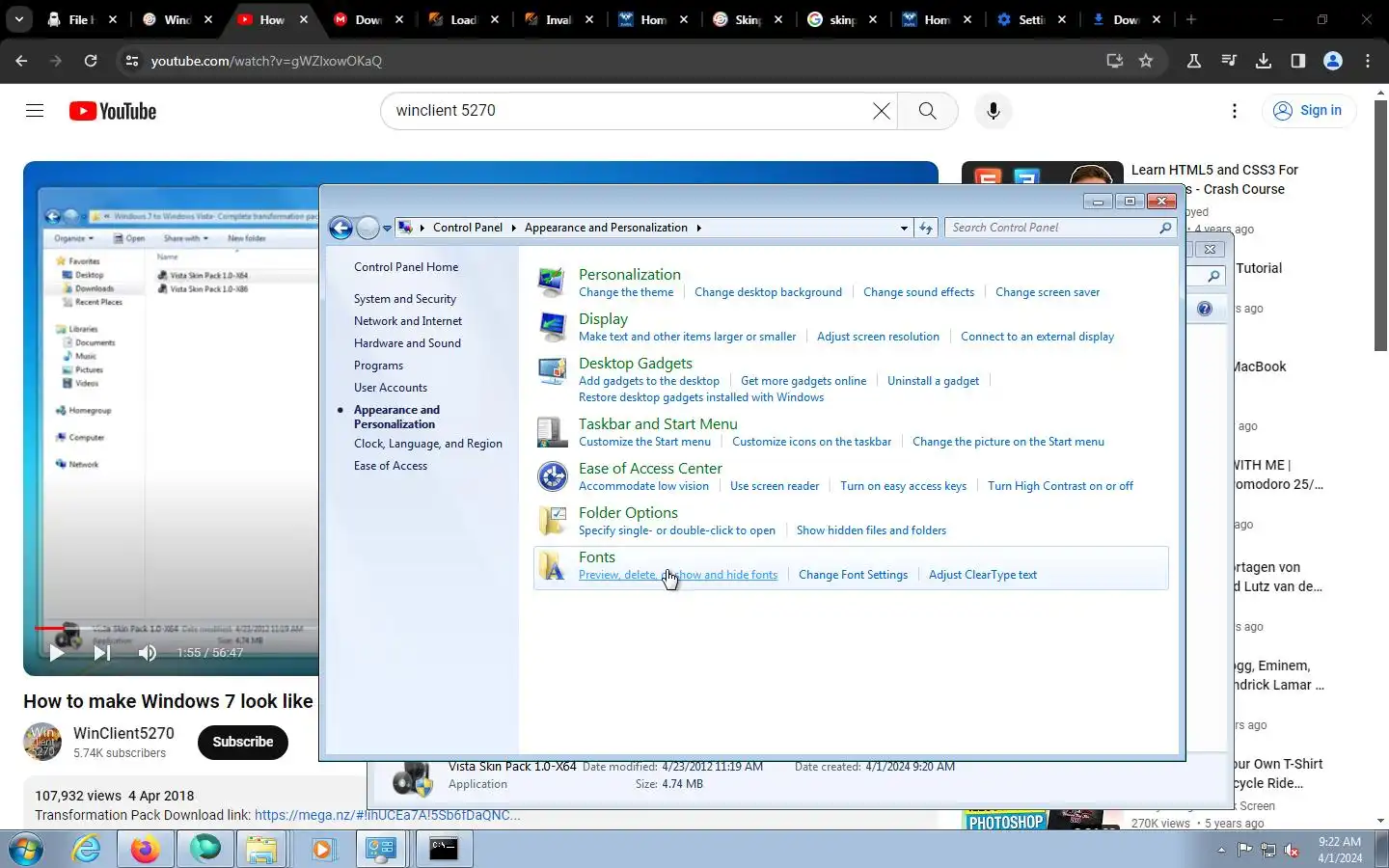Image resolution: width=1389 pixels, height=868 pixels.
Task: Clear the YouTube search text with X
Action: coord(882,111)
